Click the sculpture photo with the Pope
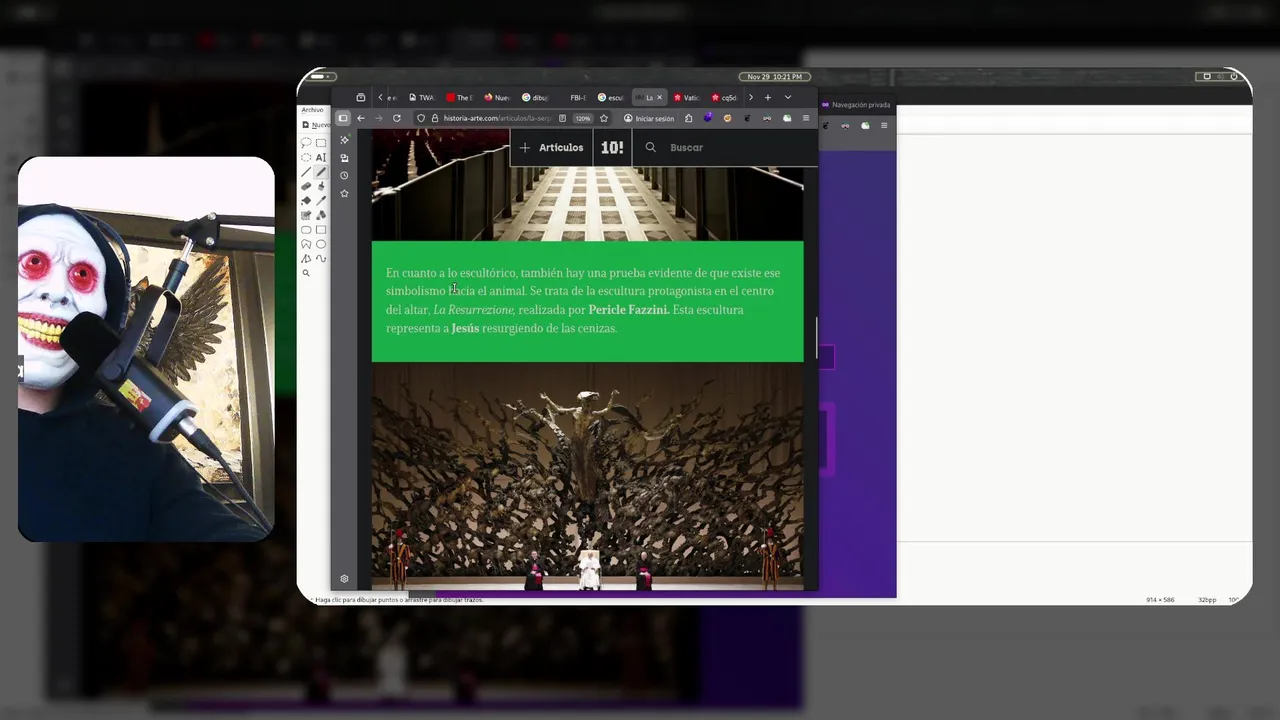This screenshot has width=1280, height=720. (x=587, y=476)
